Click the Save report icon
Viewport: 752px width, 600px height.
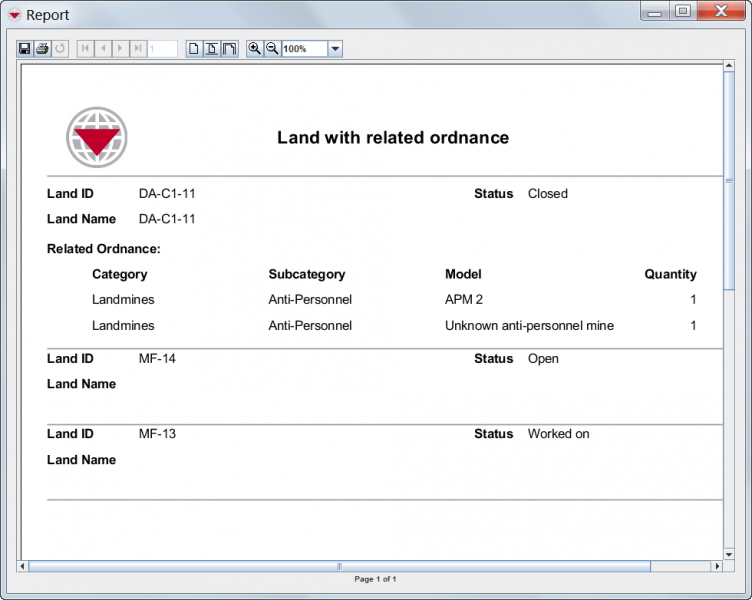coord(25,48)
